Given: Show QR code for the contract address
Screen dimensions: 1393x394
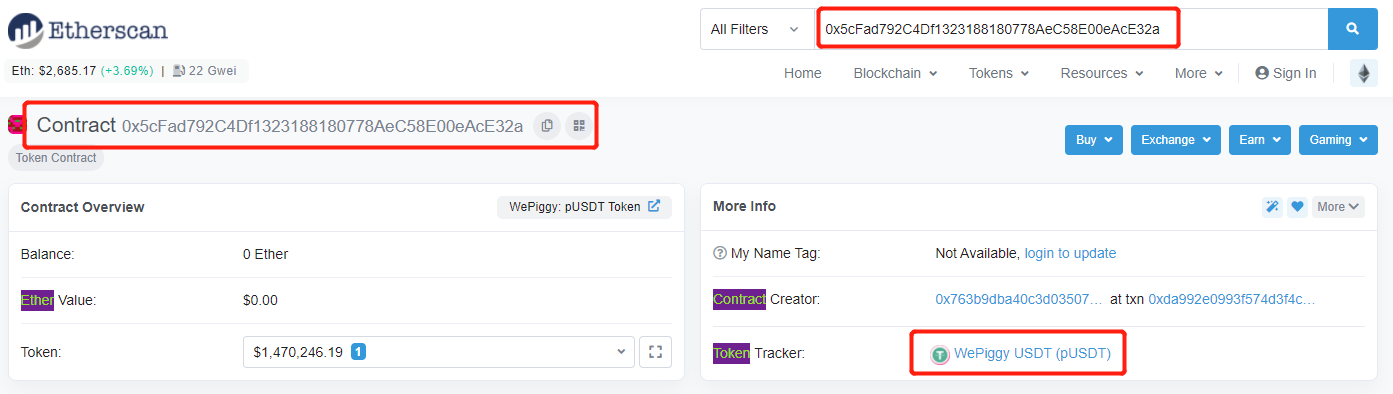Looking at the screenshot, I should point(578,125).
